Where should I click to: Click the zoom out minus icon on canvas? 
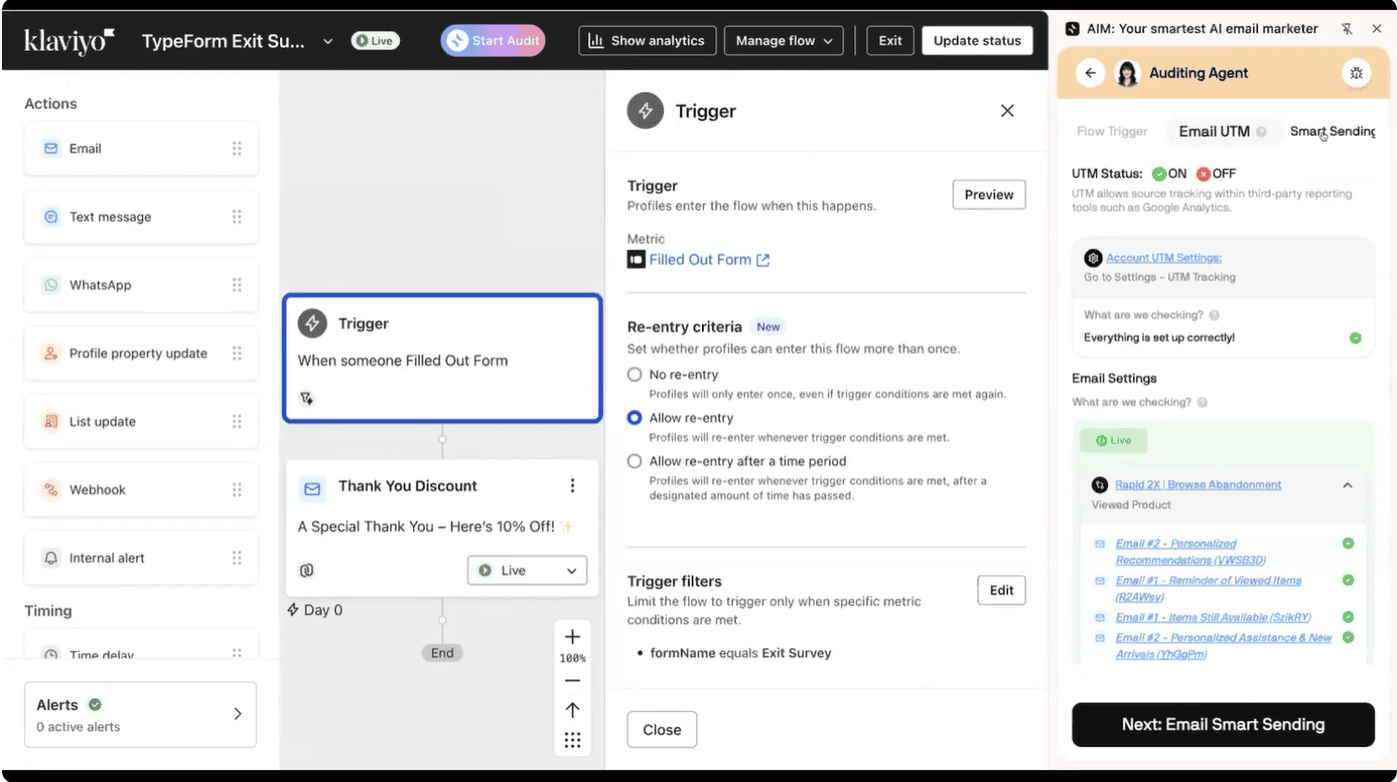[x=572, y=681]
